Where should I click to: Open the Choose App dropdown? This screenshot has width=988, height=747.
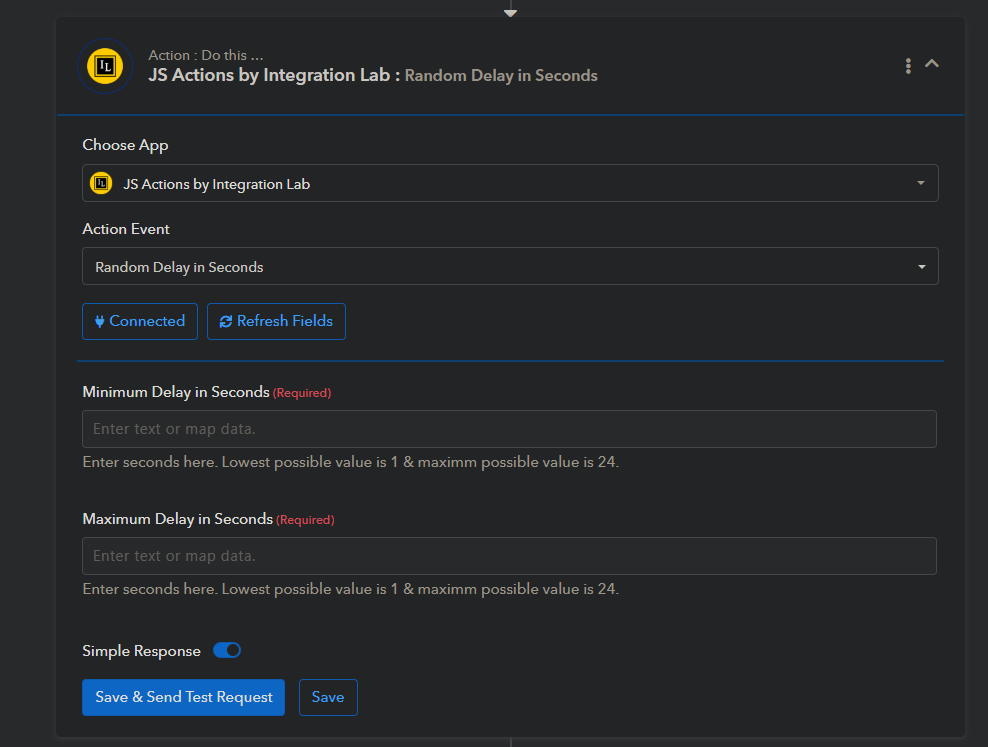click(x=510, y=183)
